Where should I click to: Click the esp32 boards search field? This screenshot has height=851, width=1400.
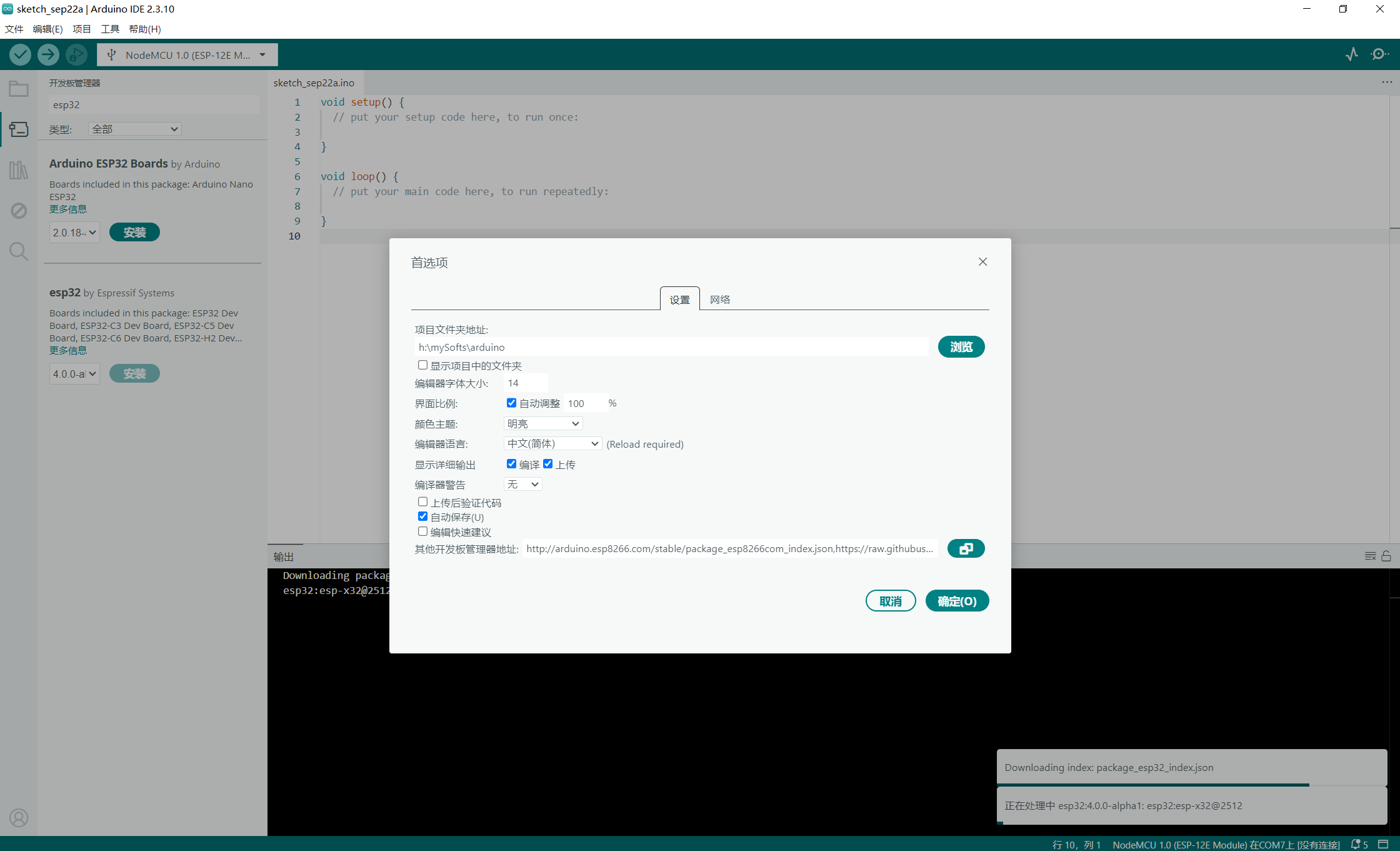coord(154,104)
